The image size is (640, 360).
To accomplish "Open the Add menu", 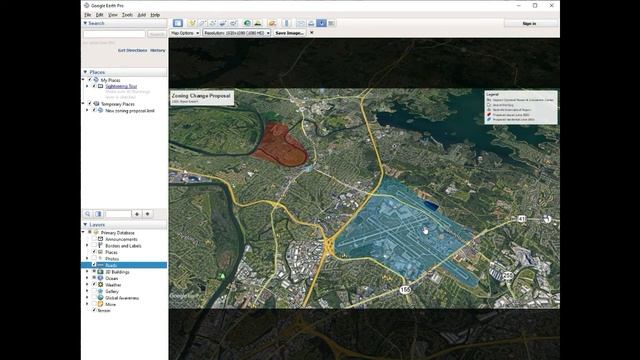I will [x=141, y=15].
